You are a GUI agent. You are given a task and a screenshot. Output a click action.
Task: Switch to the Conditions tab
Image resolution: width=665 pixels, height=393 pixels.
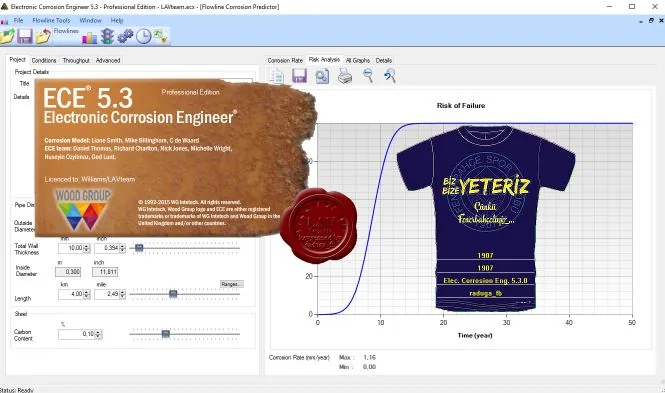[x=44, y=61]
